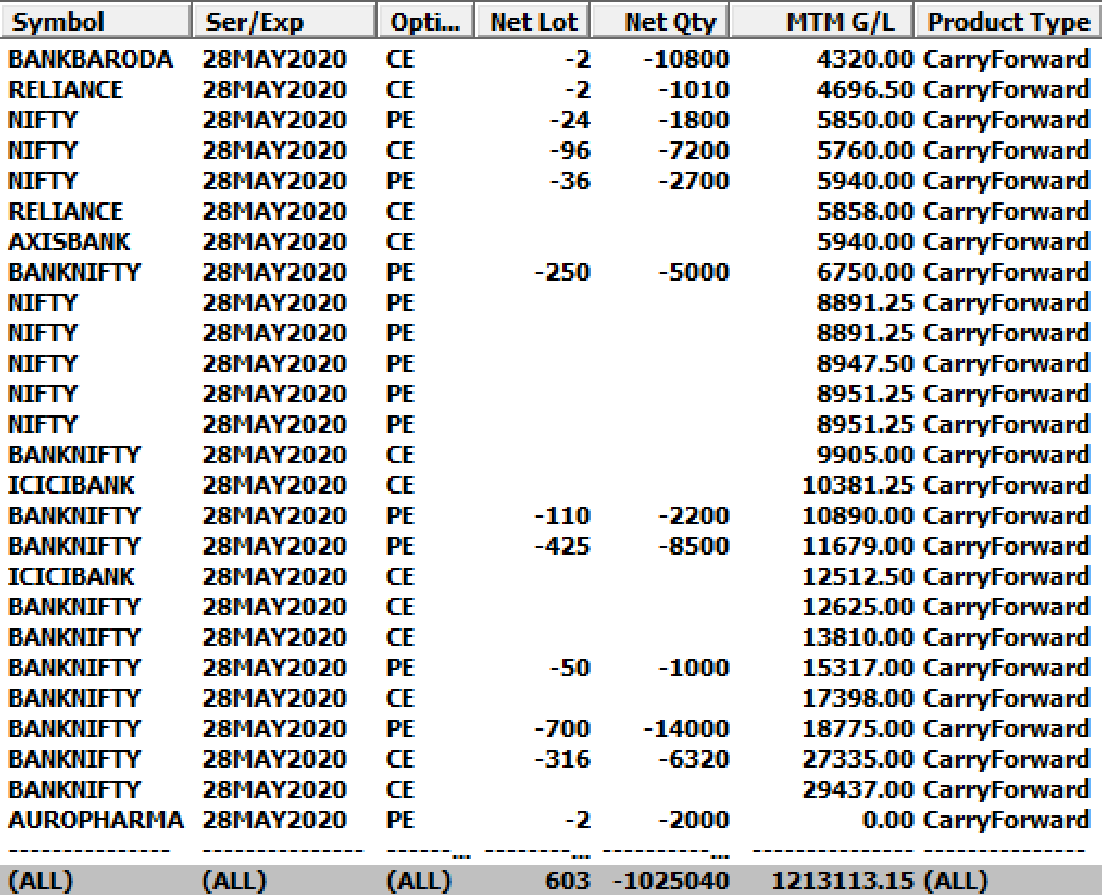Click MTM value 18775.00

point(858,729)
